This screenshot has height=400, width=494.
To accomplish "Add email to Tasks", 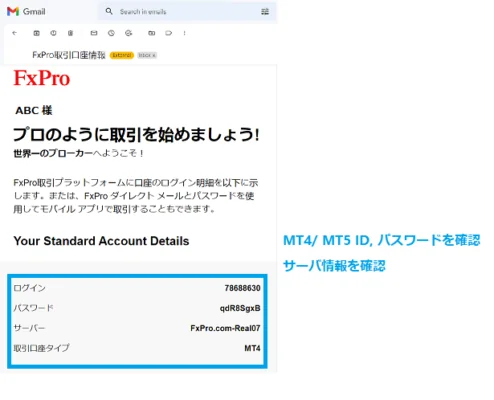I will click(x=128, y=33).
